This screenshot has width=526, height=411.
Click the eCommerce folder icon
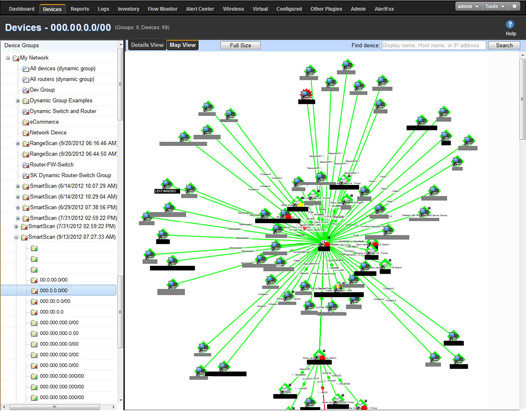[x=25, y=122]
